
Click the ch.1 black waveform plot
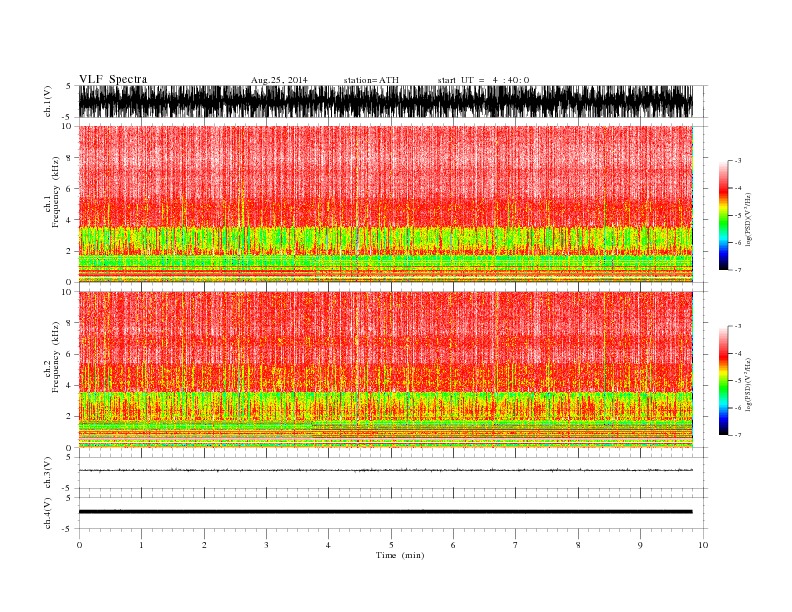[386, 101]
